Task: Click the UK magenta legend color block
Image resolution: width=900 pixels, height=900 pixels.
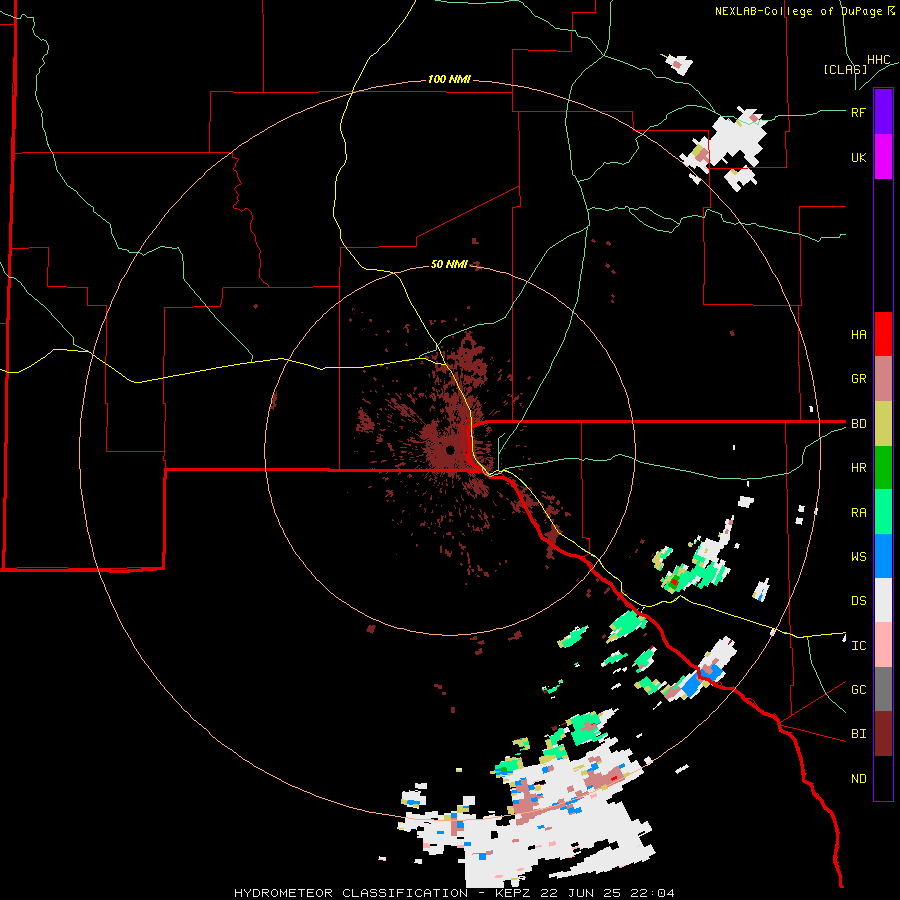Action: click(x=883, y=157)
